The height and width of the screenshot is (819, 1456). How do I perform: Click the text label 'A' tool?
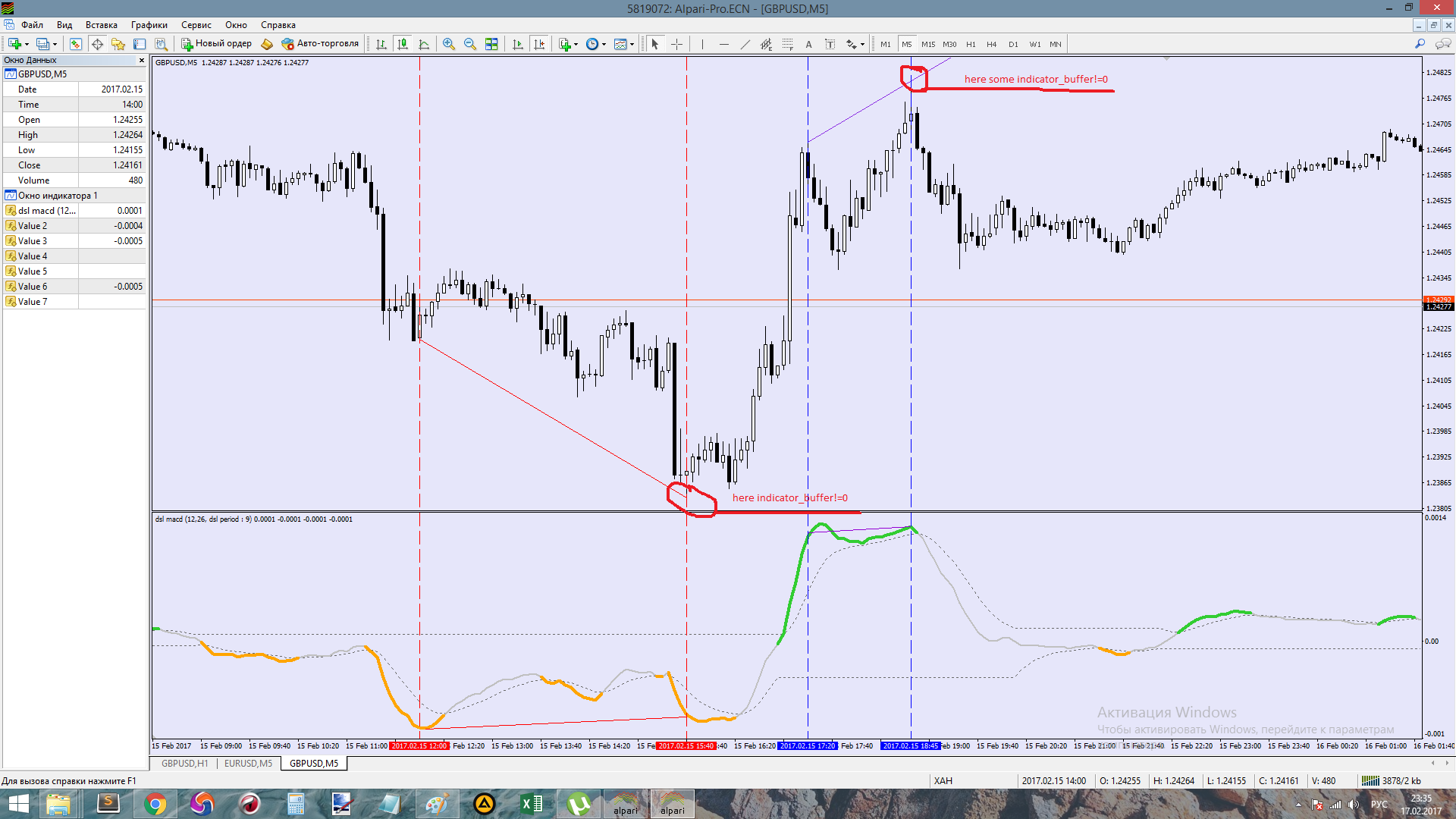pos(808,44)
